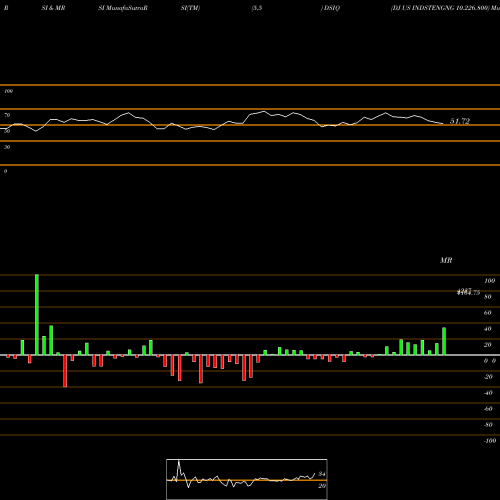This screenshot has width=500, height=500.
Task: Click the MR axis label -60
Action: click(488, 409)
